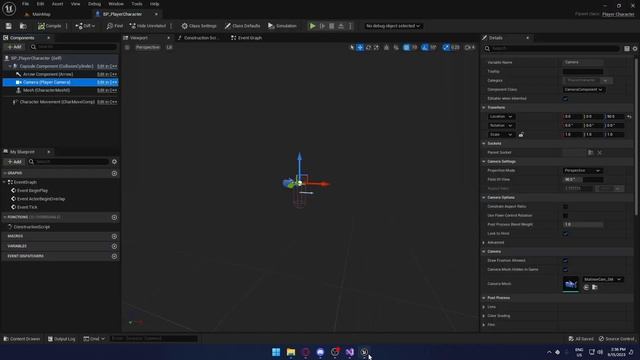Open the Output Log
This screenshot has height=360, width=640.
62,339
